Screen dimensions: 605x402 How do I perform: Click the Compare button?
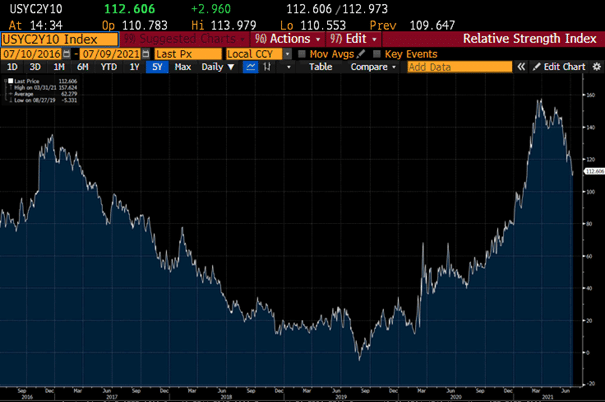tap(370, 67)
